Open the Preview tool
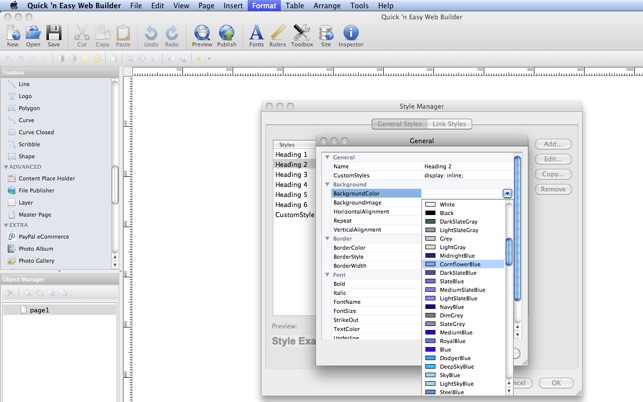 pos(202,35)
